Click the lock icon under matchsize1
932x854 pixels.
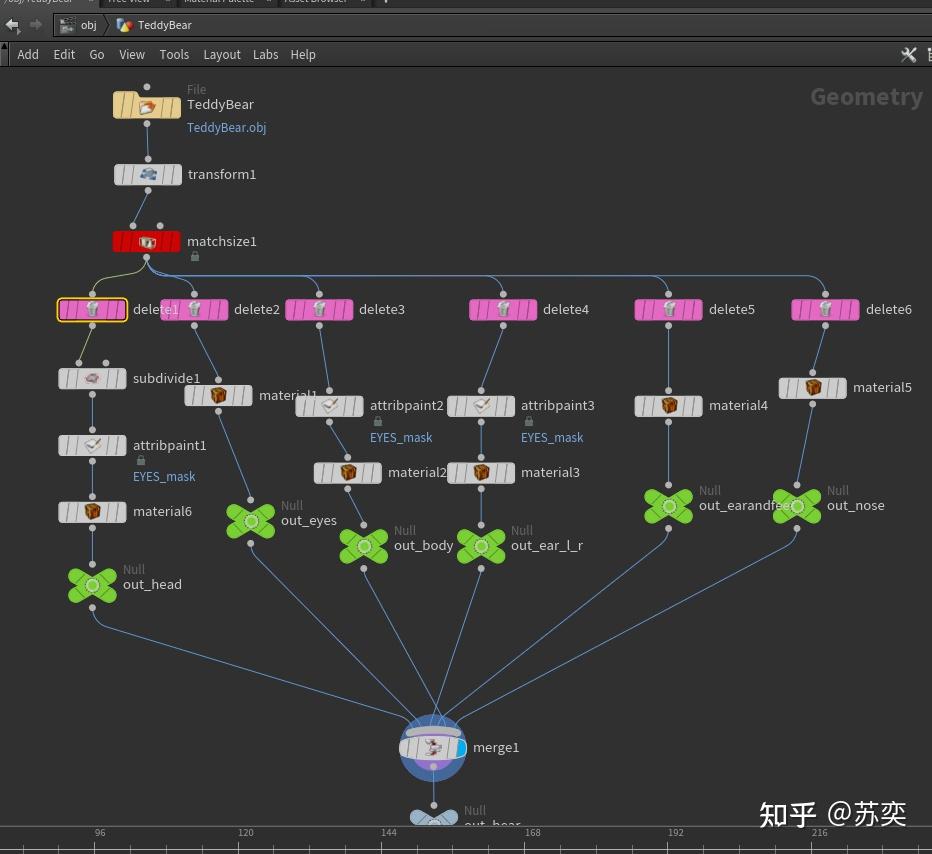[195, 256]
